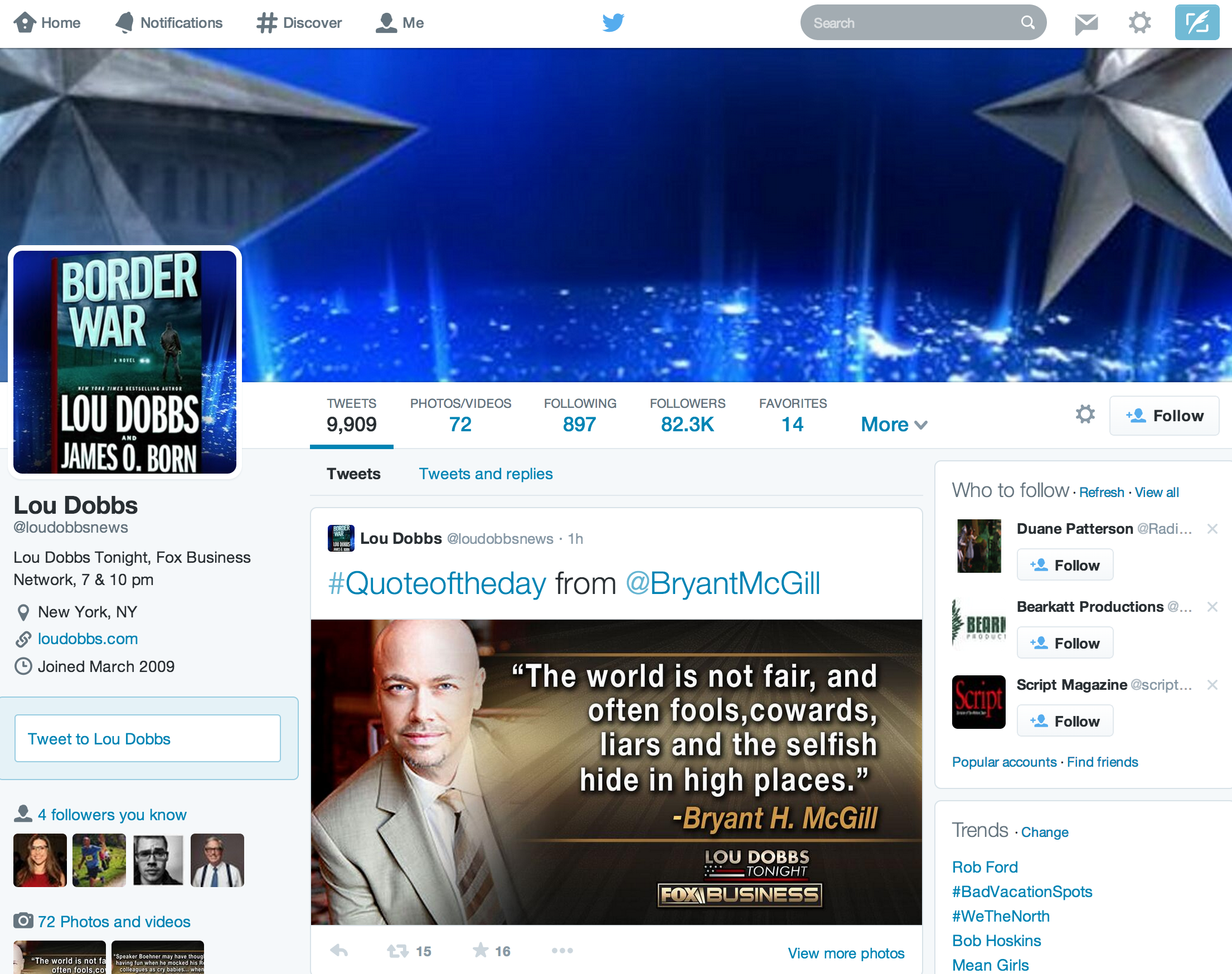Open the Lou Dobbs name in the tweet header
Viewport: 1232px width, 974px height.
click(x=400, y=538)
